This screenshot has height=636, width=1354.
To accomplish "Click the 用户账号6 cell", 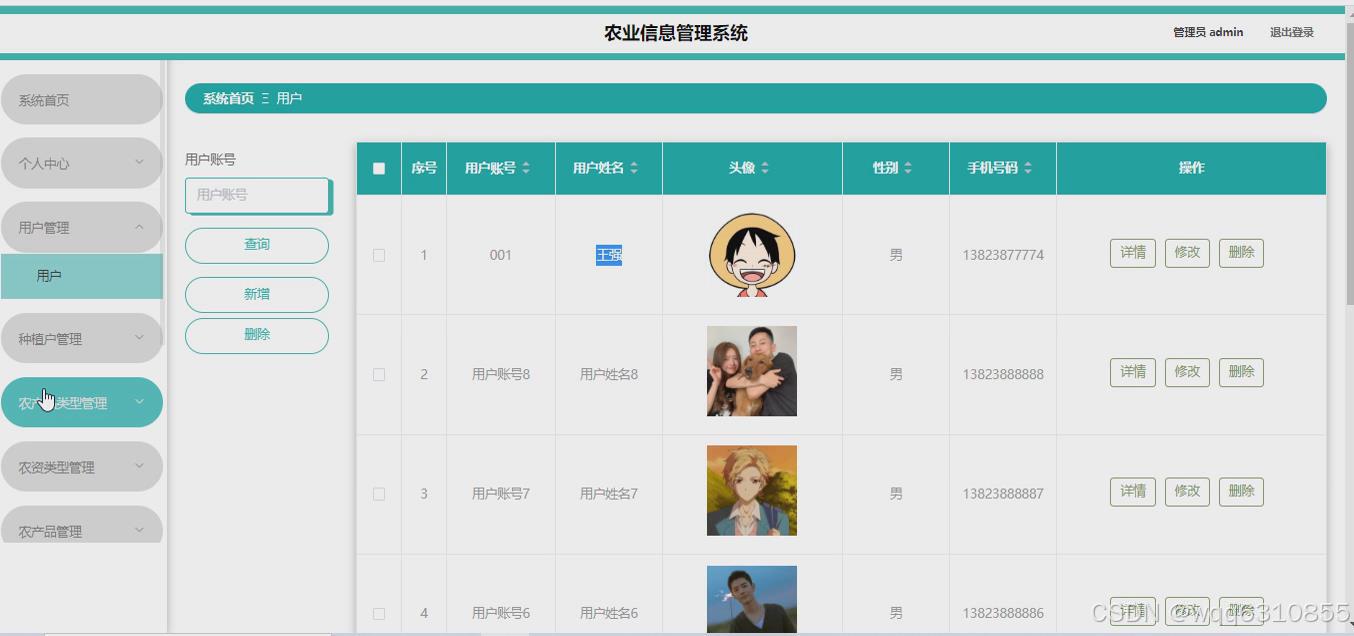I will click(x=501, y=613).
